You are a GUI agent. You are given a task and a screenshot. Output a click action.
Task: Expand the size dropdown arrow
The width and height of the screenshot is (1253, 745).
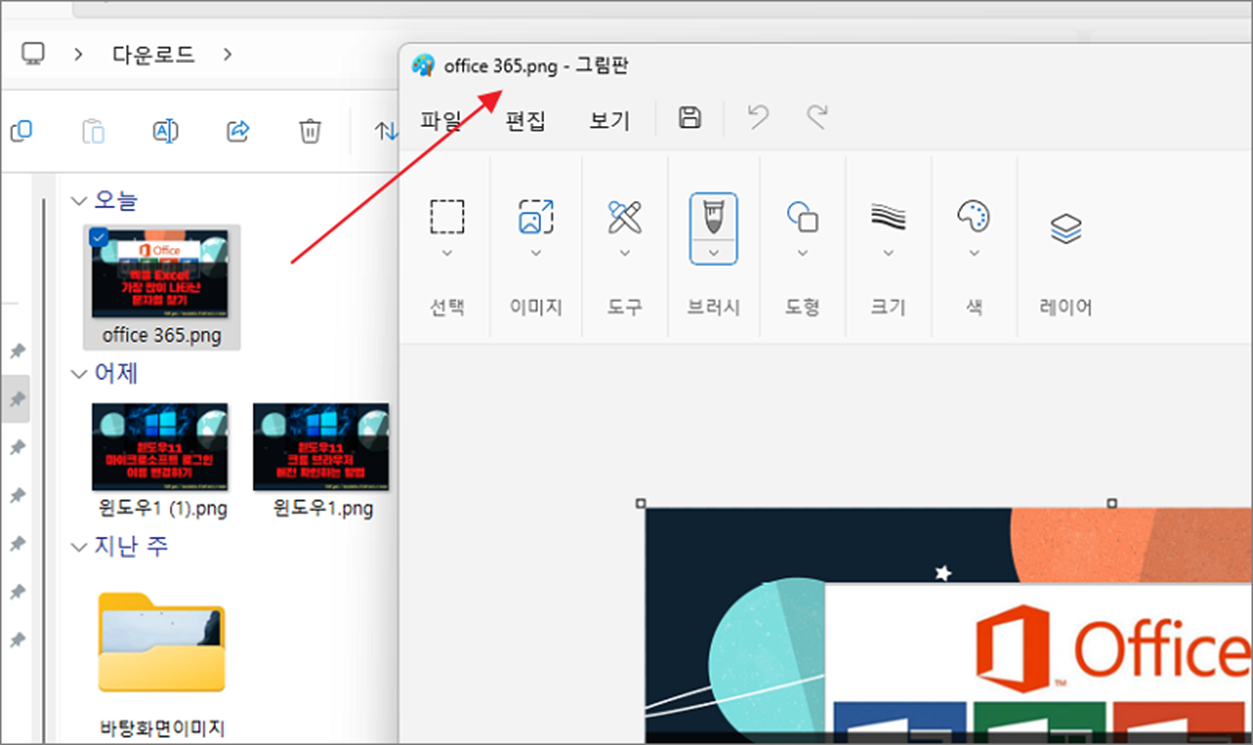[x=888, y=253]
